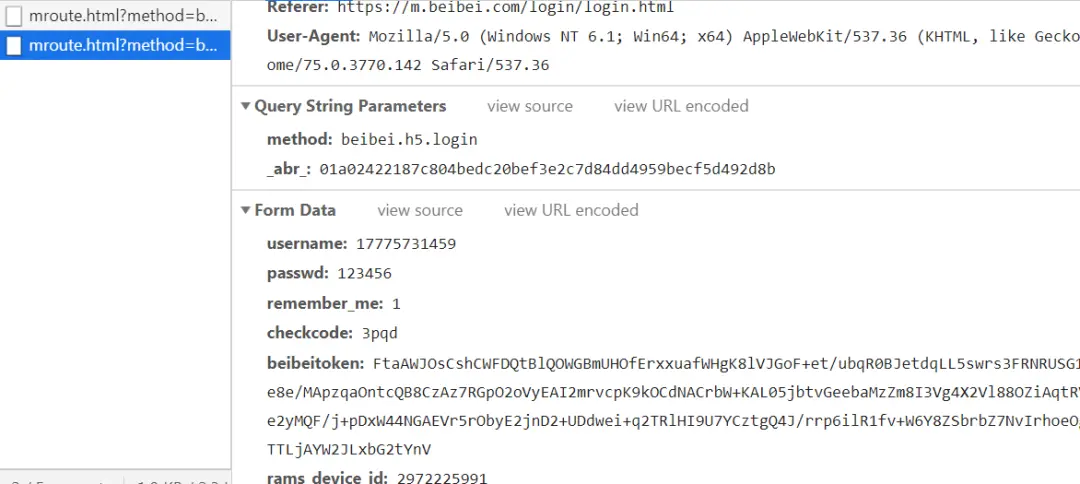Select the first mroute.html?method request row
Image resolution: width=1080 pixels, height=484 pixels.
[115, 16]
